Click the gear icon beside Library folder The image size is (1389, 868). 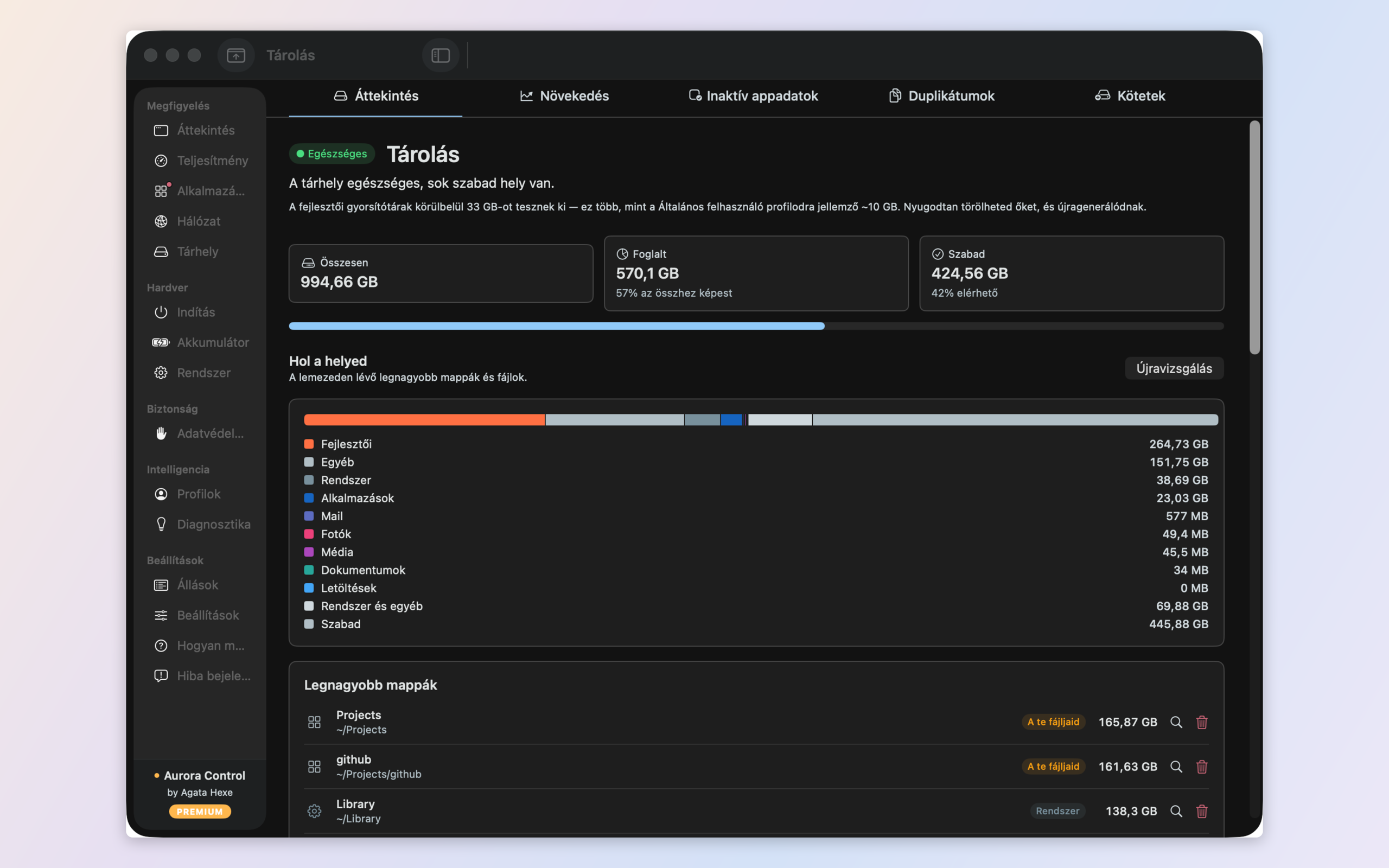[314, 811]
